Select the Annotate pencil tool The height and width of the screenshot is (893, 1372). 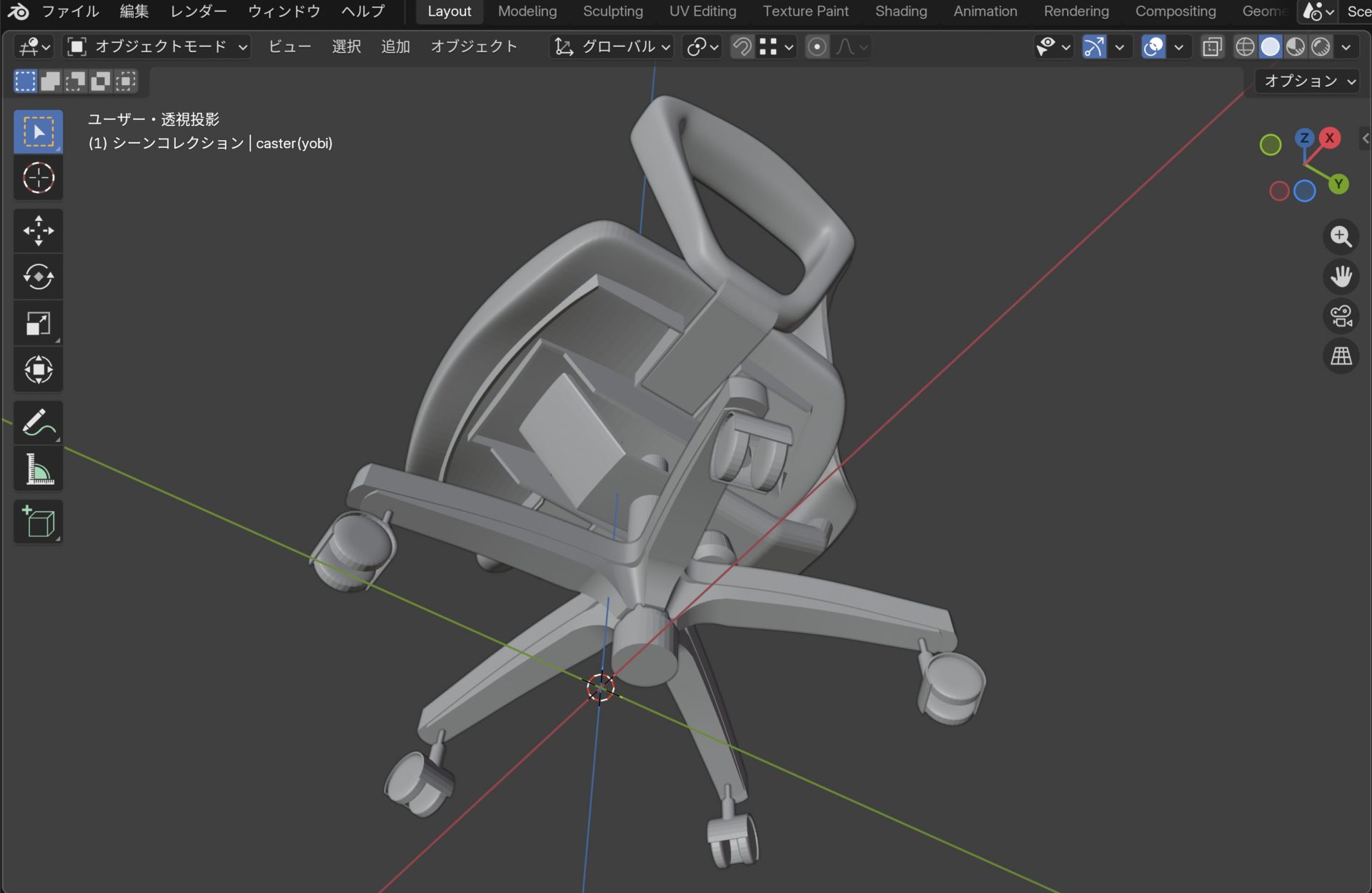(38, 422)
